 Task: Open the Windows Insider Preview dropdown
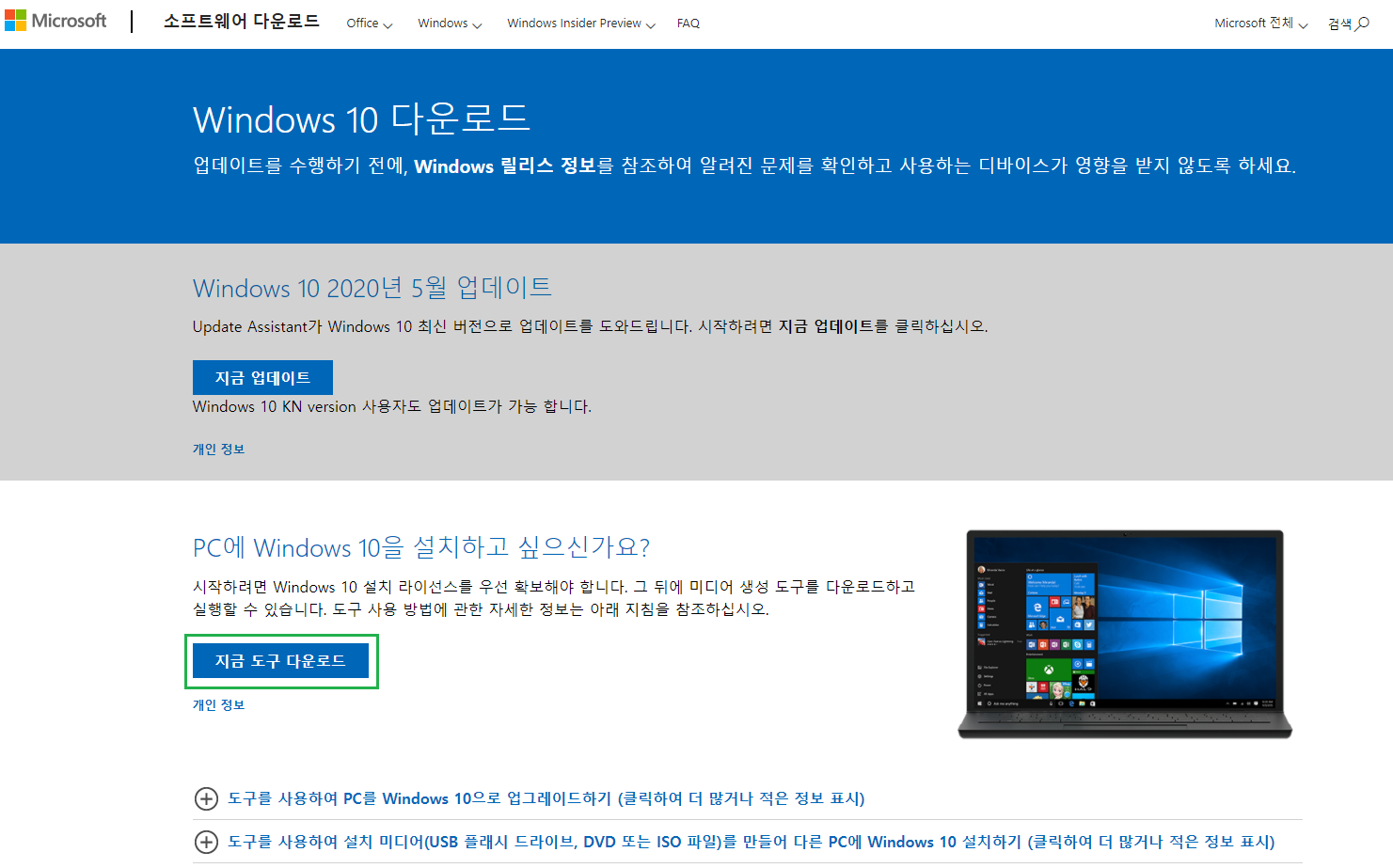[581, 24]
